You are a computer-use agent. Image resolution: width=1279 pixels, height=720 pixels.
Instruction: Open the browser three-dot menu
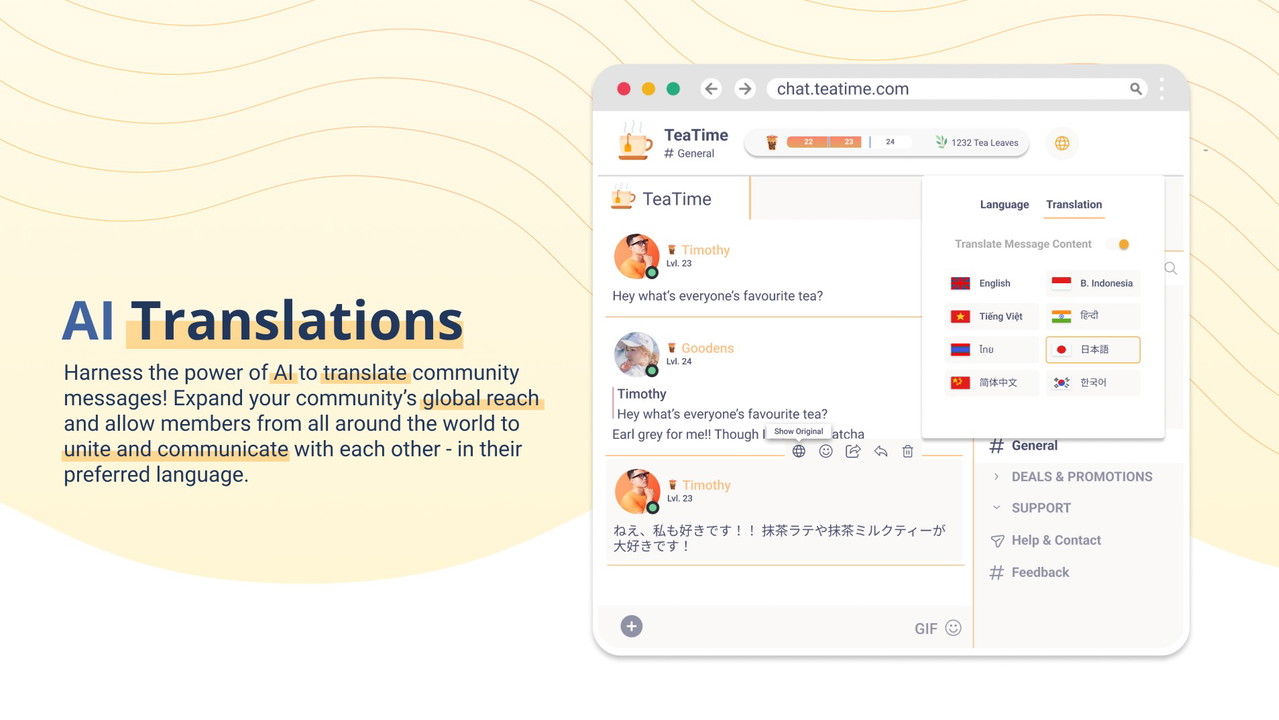click(1162, 89)
